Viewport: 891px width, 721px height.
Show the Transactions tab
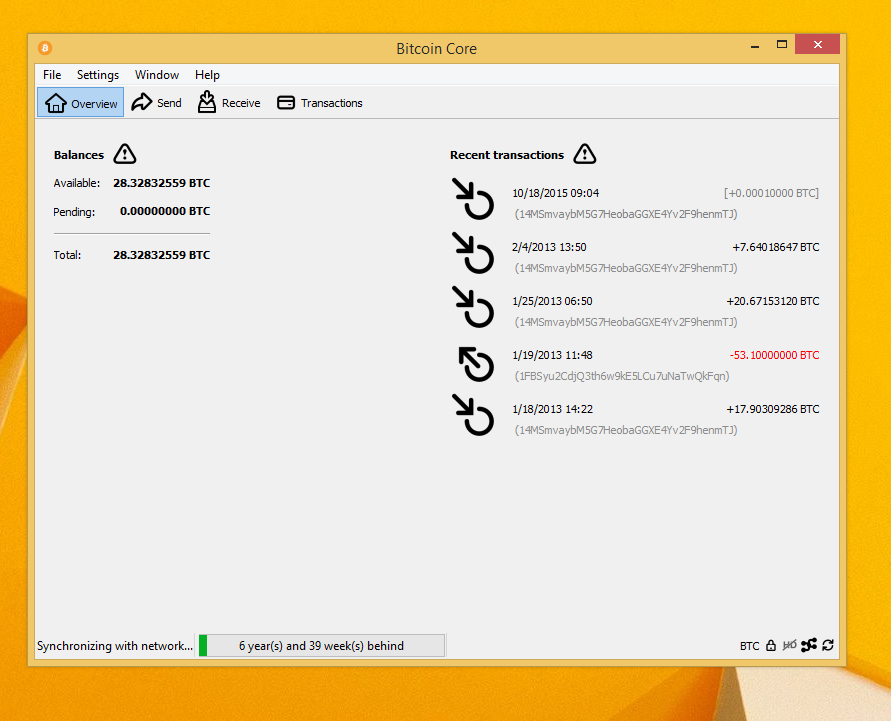pos(319,103)
